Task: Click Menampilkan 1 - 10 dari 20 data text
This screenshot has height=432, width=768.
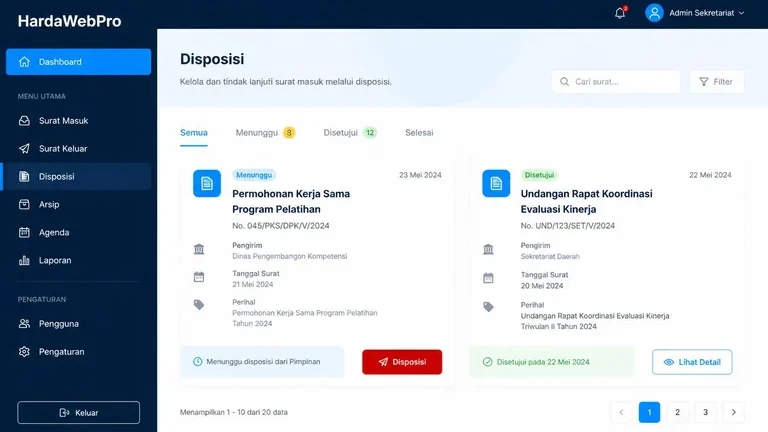Action: point(234,412)
